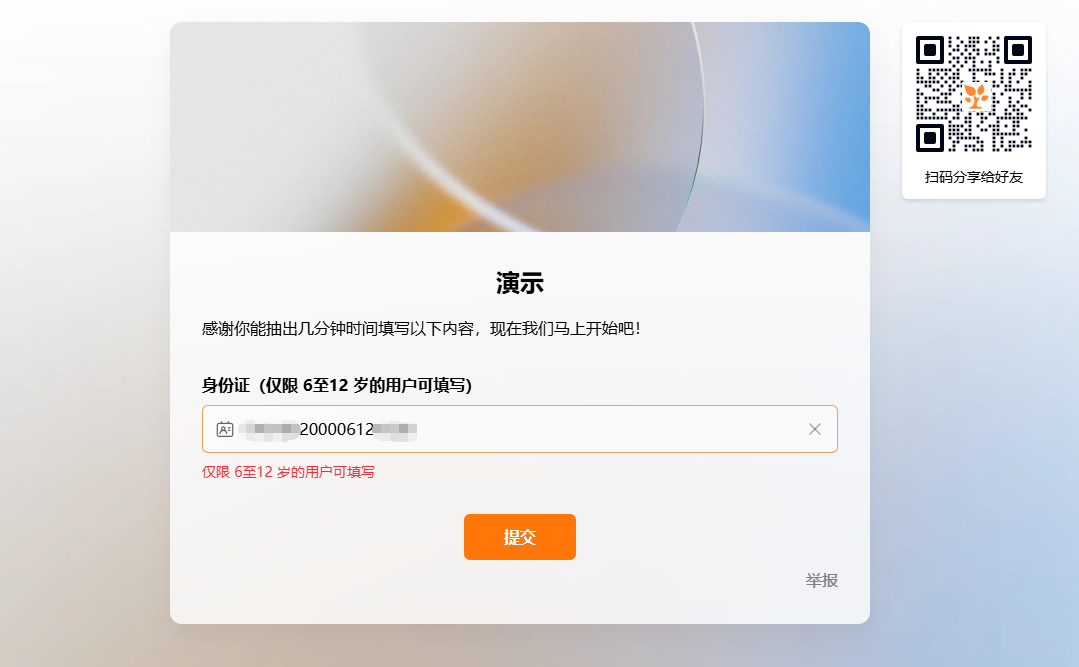Viewport: 1079px width, 667px height.
Task: Click the red 仅限 6至12 岁 error message
Action: tap(288, 472)
